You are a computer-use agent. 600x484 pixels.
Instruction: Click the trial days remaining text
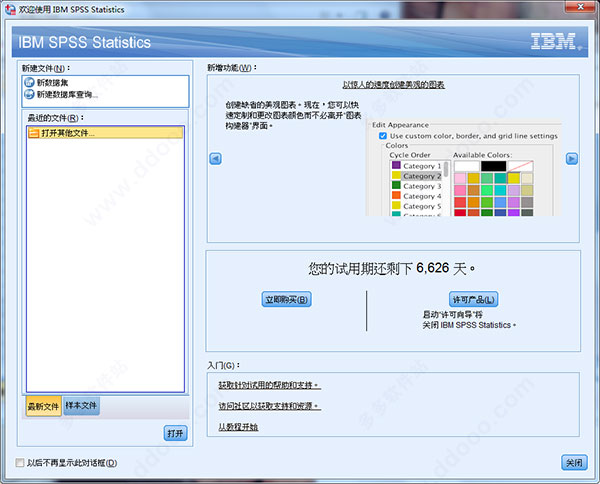(392, 269)
